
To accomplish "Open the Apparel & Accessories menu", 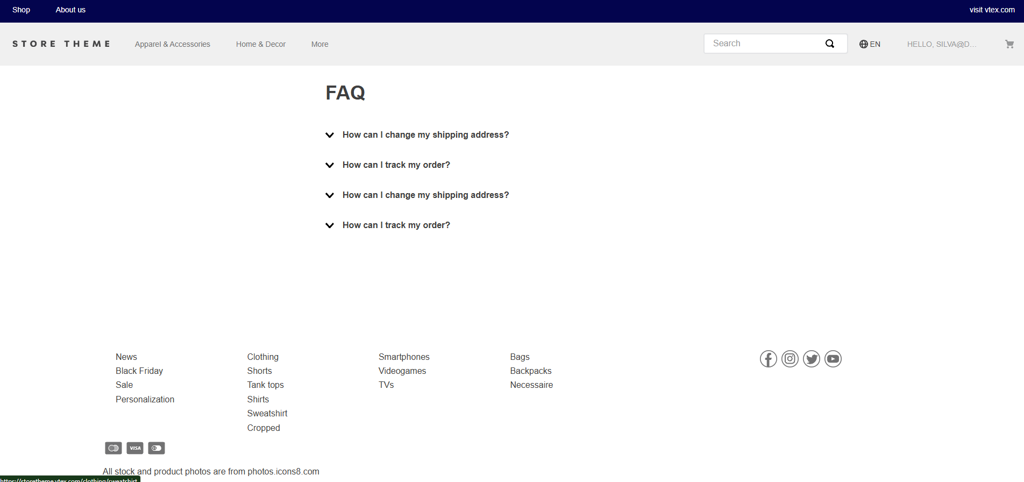I will (x=172, y=44).
